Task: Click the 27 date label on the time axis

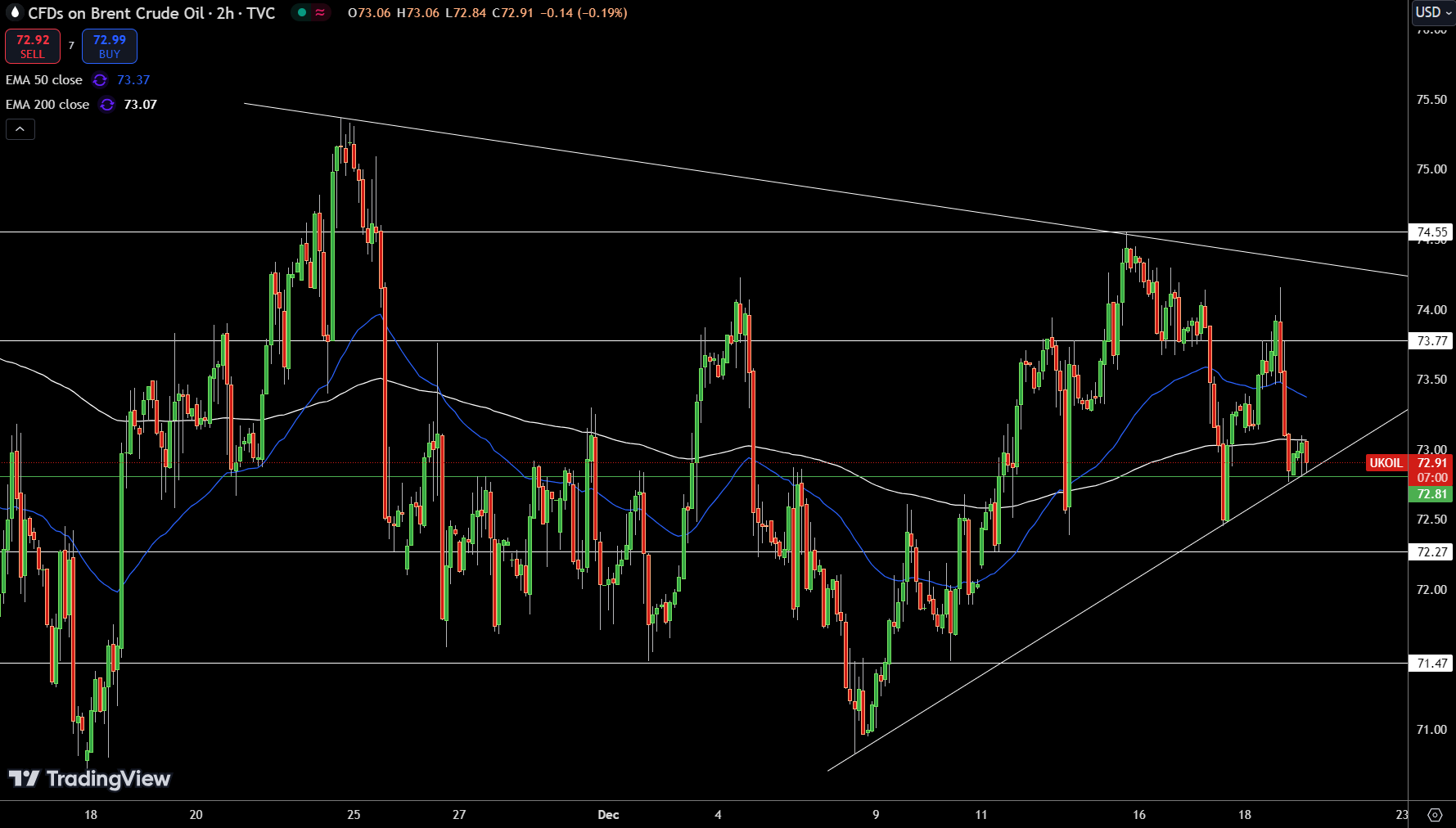Action: coord(459,815)
